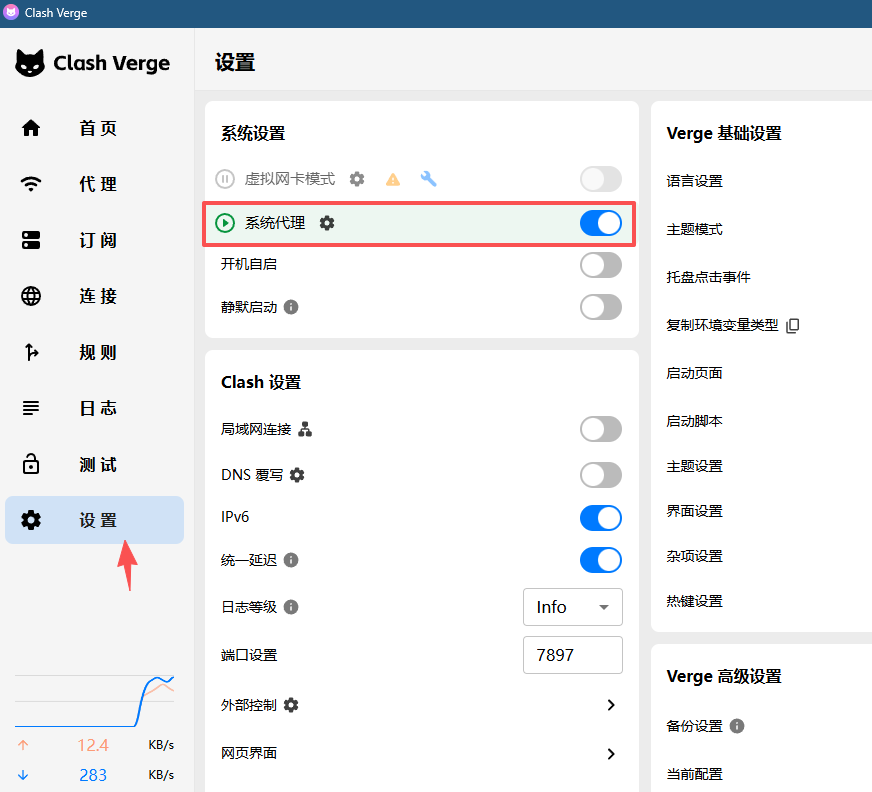Click the home icon in sidebar
The height and width of the screenshot is (792, 872).
point(31,128)
